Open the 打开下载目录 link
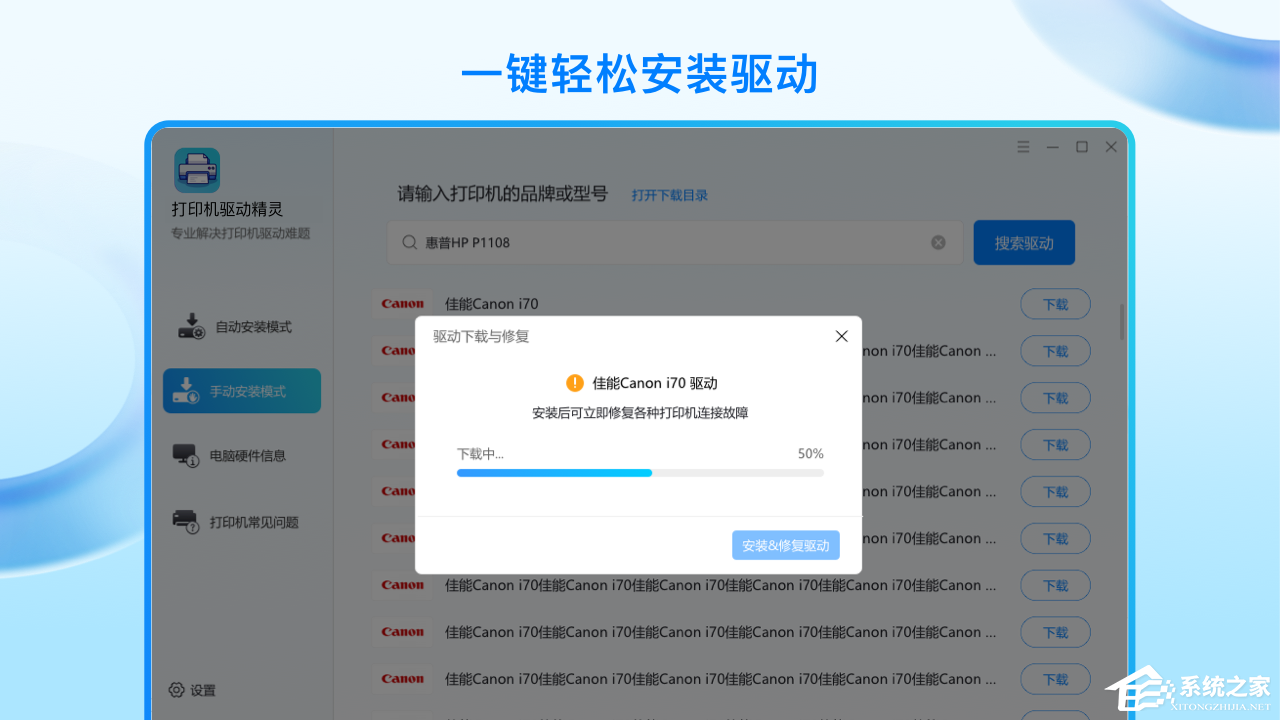This screenshot has width=1280, height=720. [669, 195]
